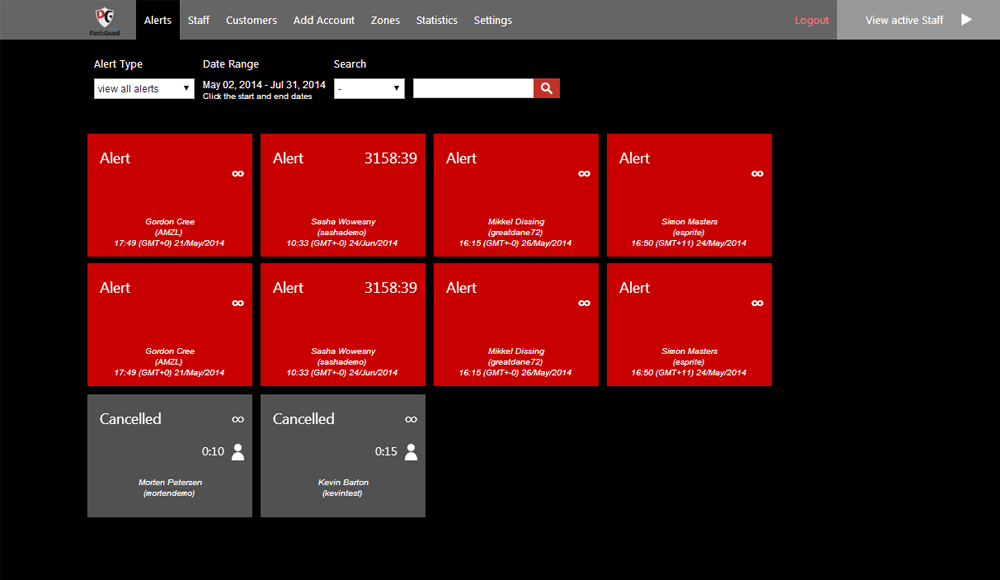The image size is (1000, 580).
Task: Expand the Search filter dropdown
Action: [x=369, y=89]
